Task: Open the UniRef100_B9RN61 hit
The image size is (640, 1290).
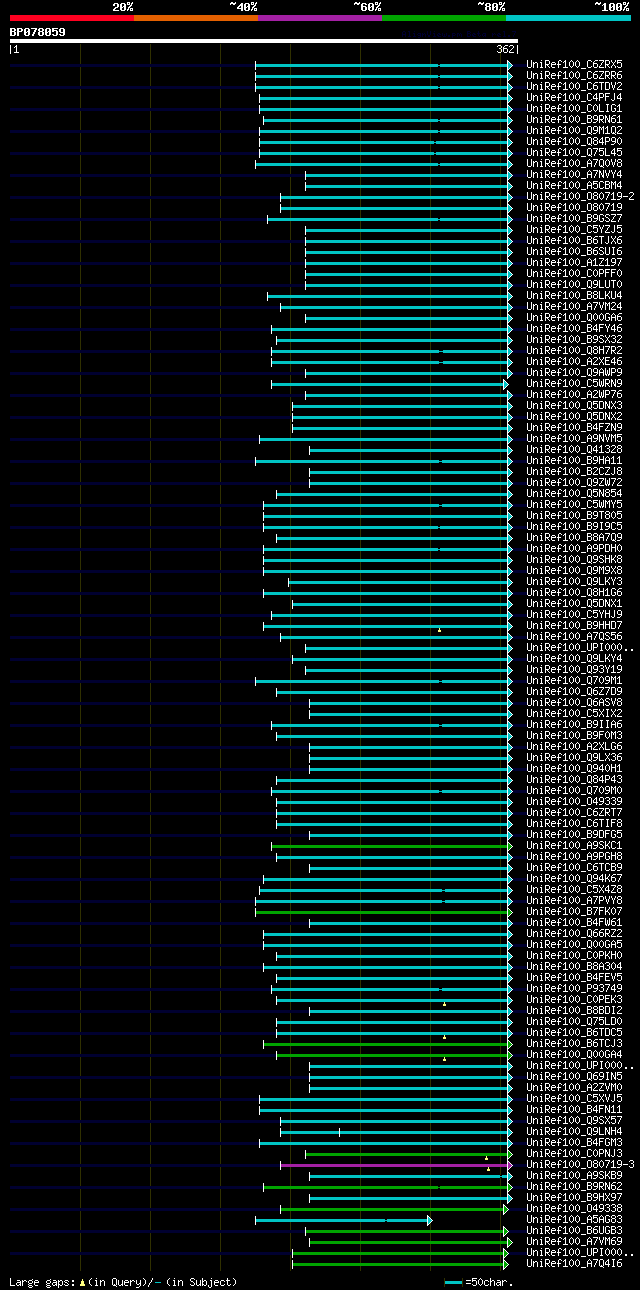Action: [x=574, y=119]
